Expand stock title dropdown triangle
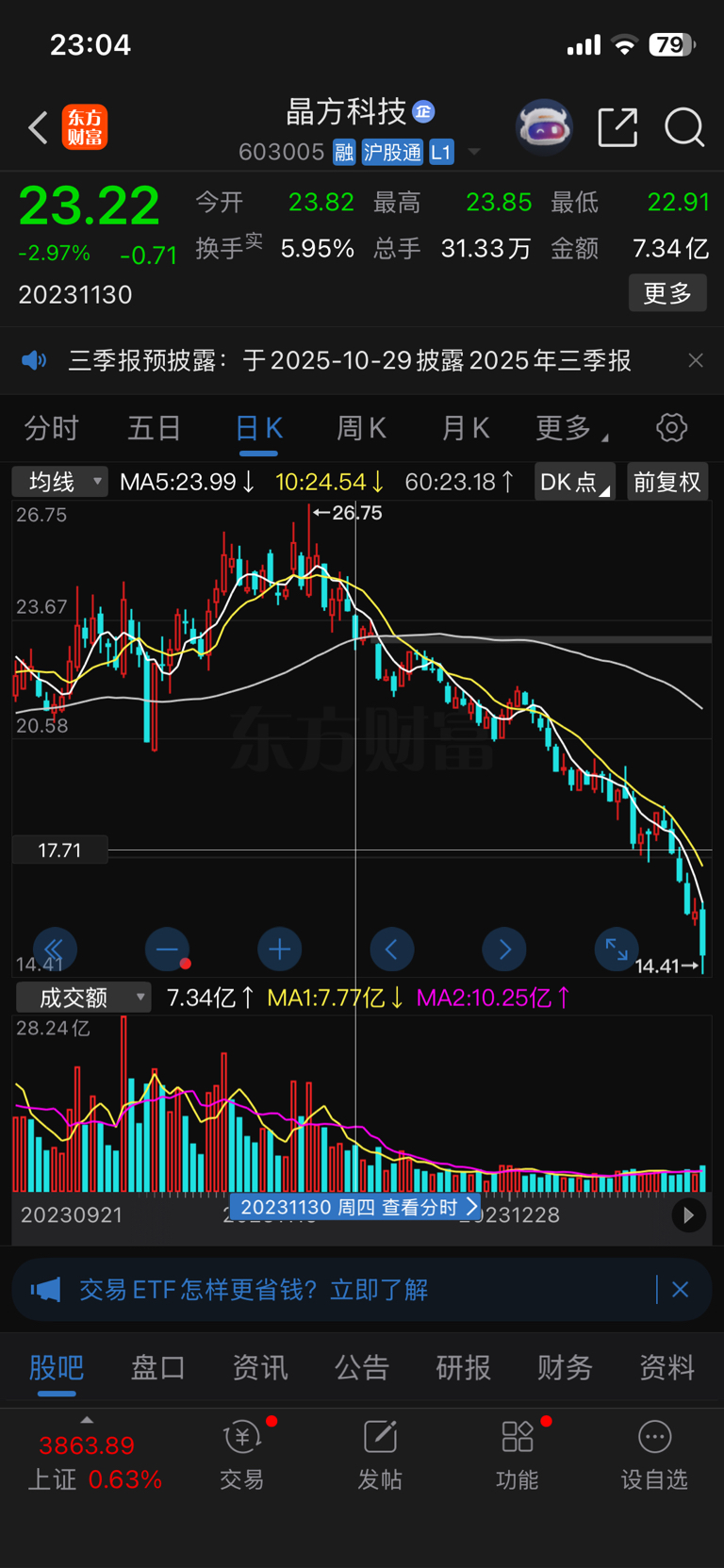The width and height of the screenshot is (724, 1568). [474, 152]
